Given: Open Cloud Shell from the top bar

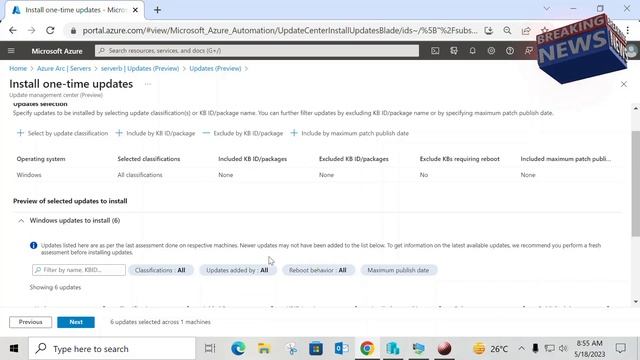Looking at the screenshot, I should (x=435, y=51).
